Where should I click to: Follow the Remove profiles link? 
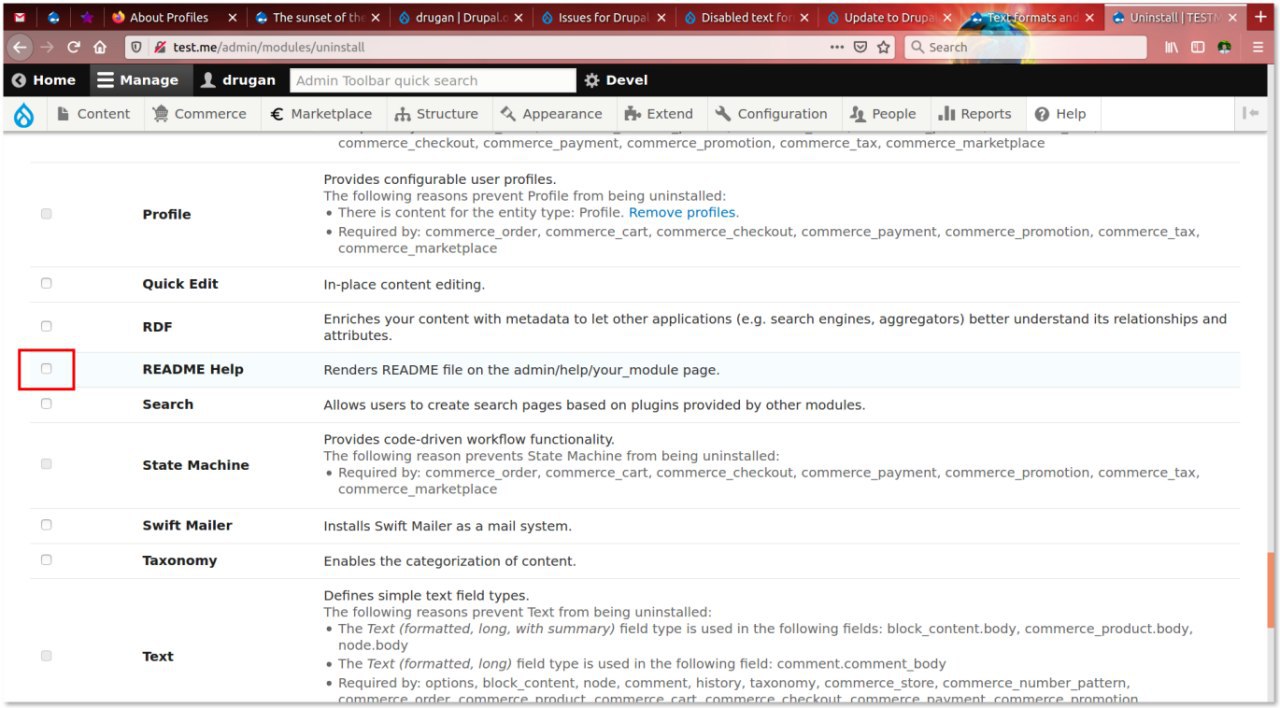tap(682, 213)
